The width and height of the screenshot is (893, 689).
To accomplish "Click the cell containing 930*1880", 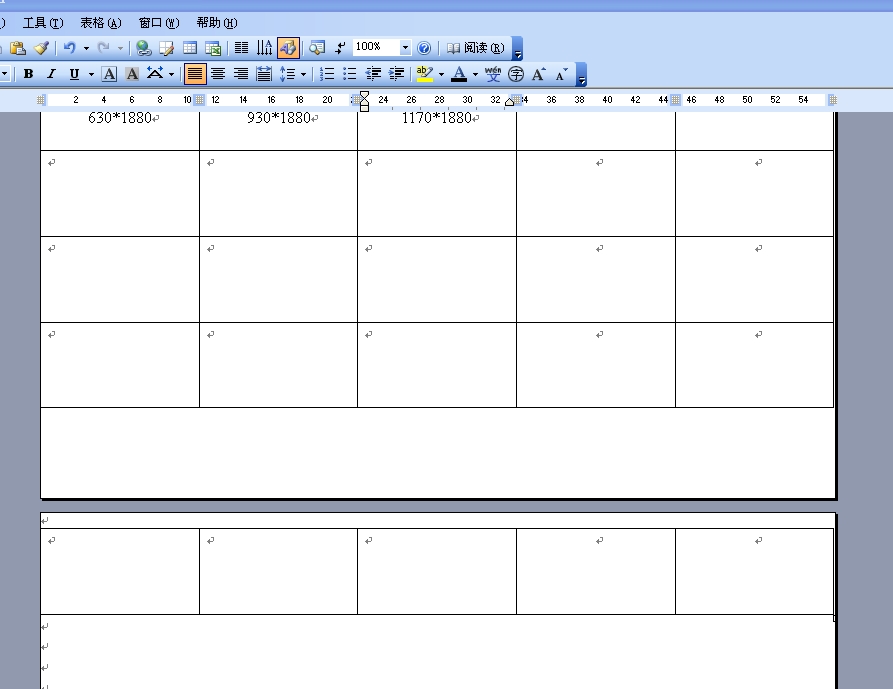I will click(278, 130).
